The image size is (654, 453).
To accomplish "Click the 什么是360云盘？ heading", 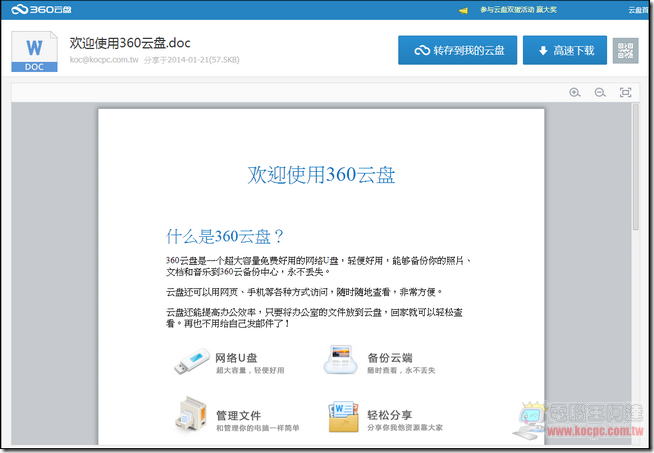I will tap(225, 237).
